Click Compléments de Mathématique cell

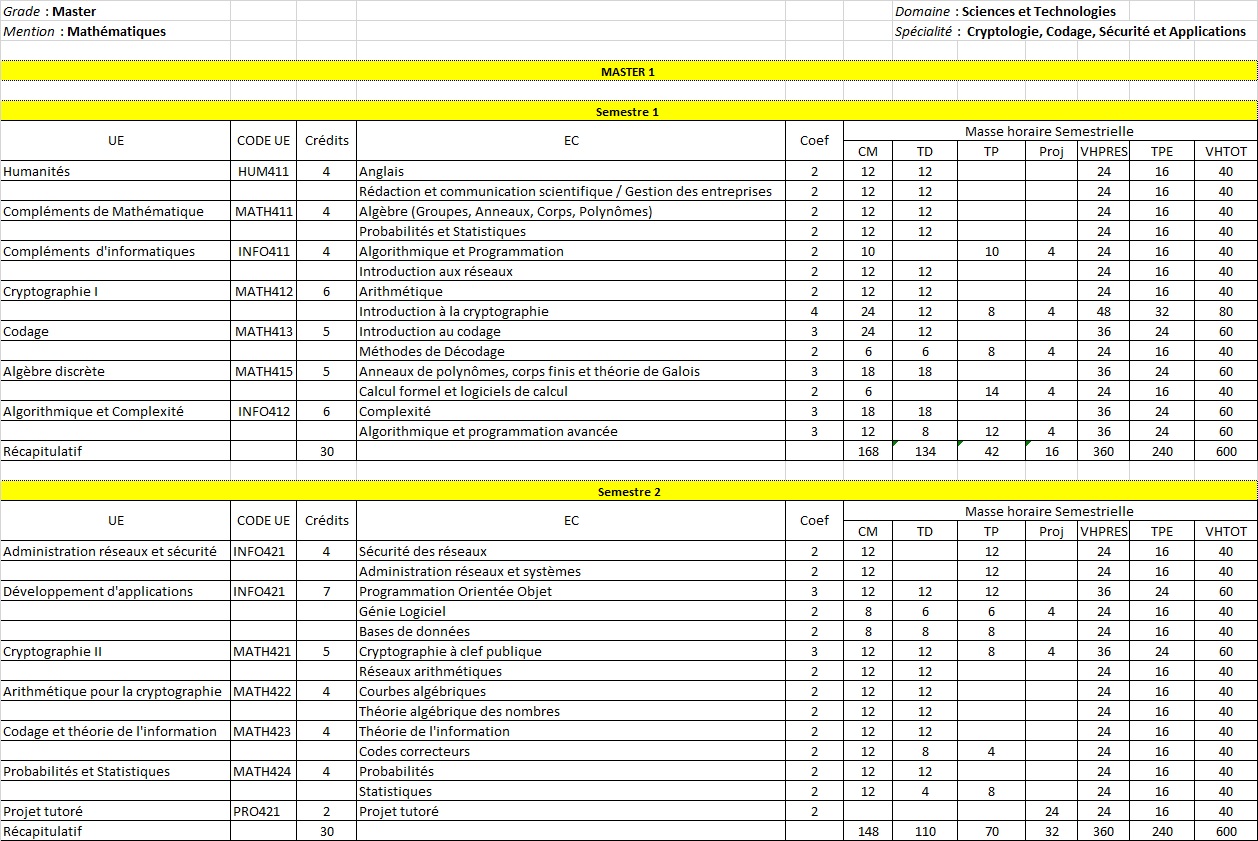tap(115, 211)
